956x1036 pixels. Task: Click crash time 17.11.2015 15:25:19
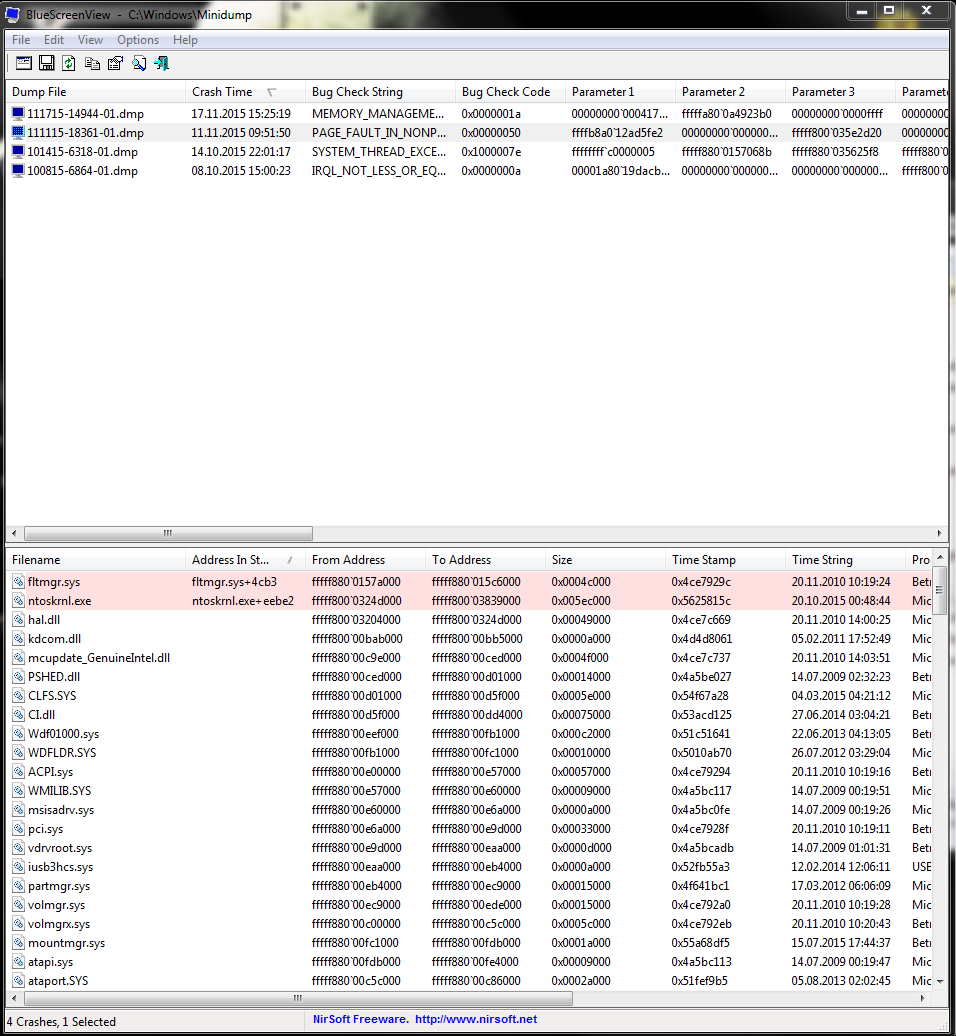(x=241, y=114)
